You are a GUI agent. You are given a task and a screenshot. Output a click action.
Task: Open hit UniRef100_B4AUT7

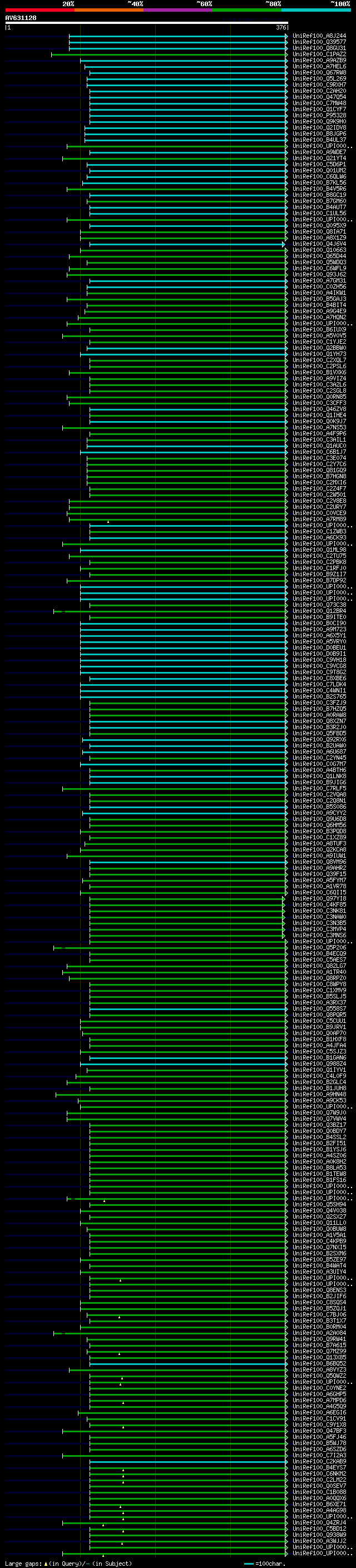pyautogui.click(x=319, y=207)
